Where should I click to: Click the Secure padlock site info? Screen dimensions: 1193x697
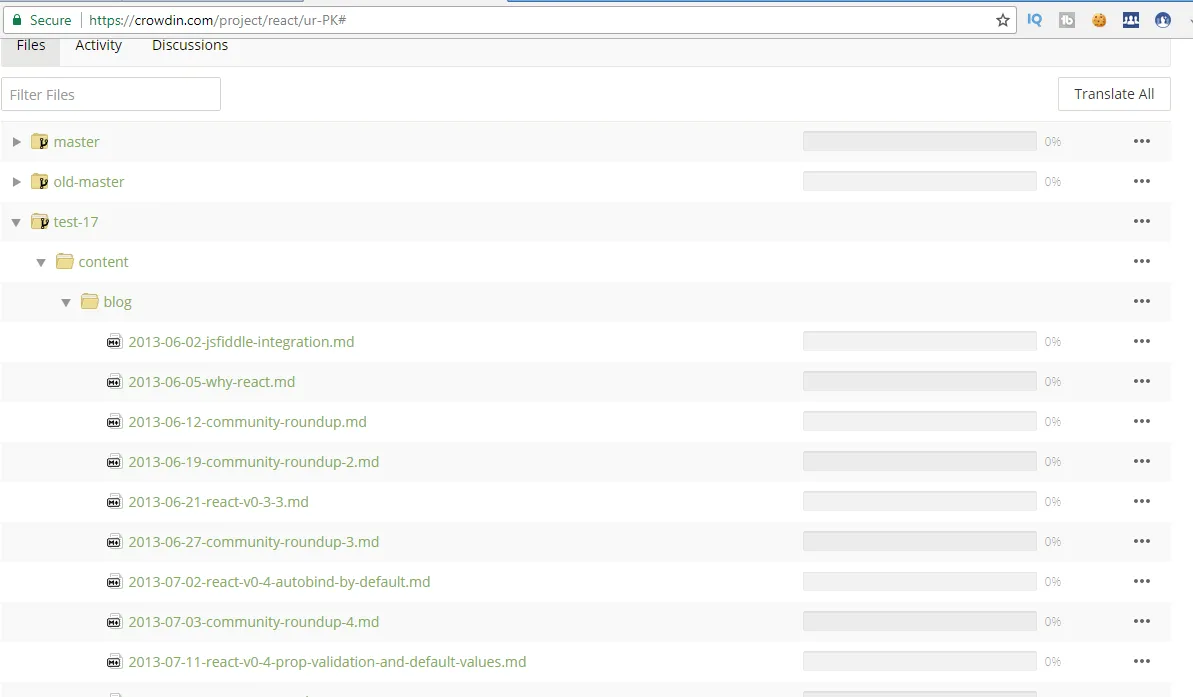click(42, 21)
